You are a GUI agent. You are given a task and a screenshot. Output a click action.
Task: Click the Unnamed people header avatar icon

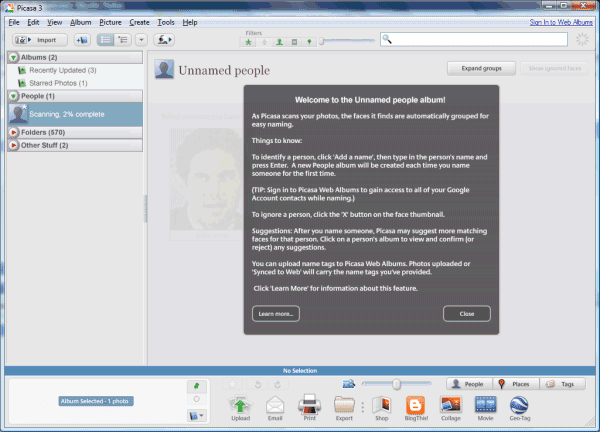[x=164, y=69]
